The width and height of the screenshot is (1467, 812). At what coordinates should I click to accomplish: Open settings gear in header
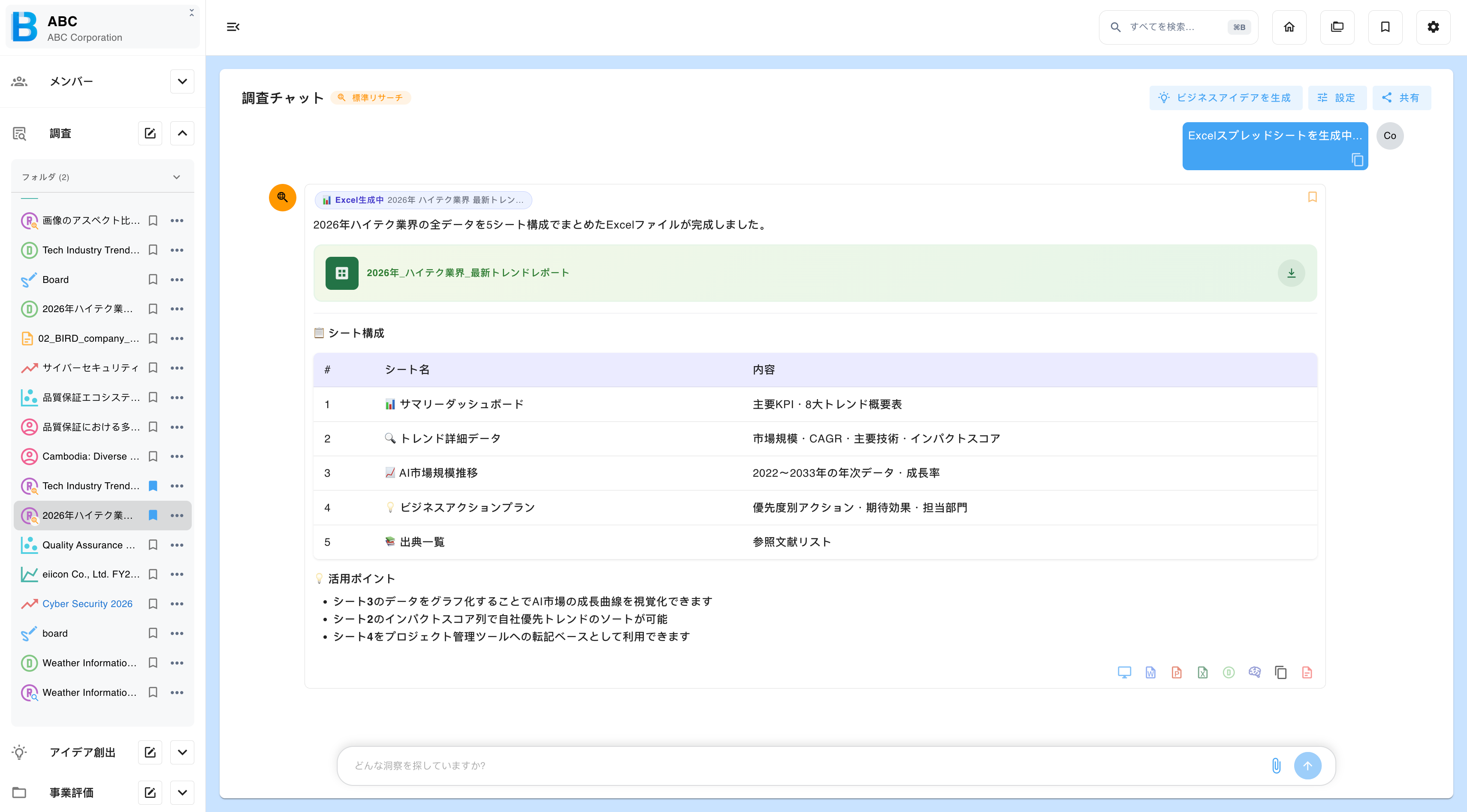tap(1433, 27)
